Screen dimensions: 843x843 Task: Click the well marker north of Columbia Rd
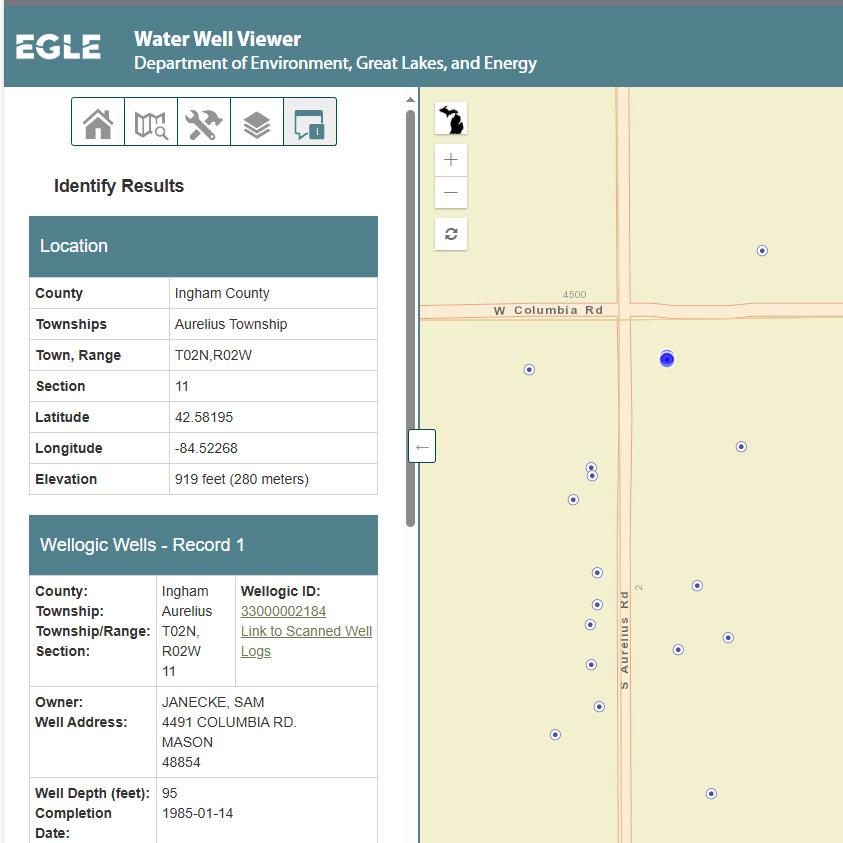point(762,251)
